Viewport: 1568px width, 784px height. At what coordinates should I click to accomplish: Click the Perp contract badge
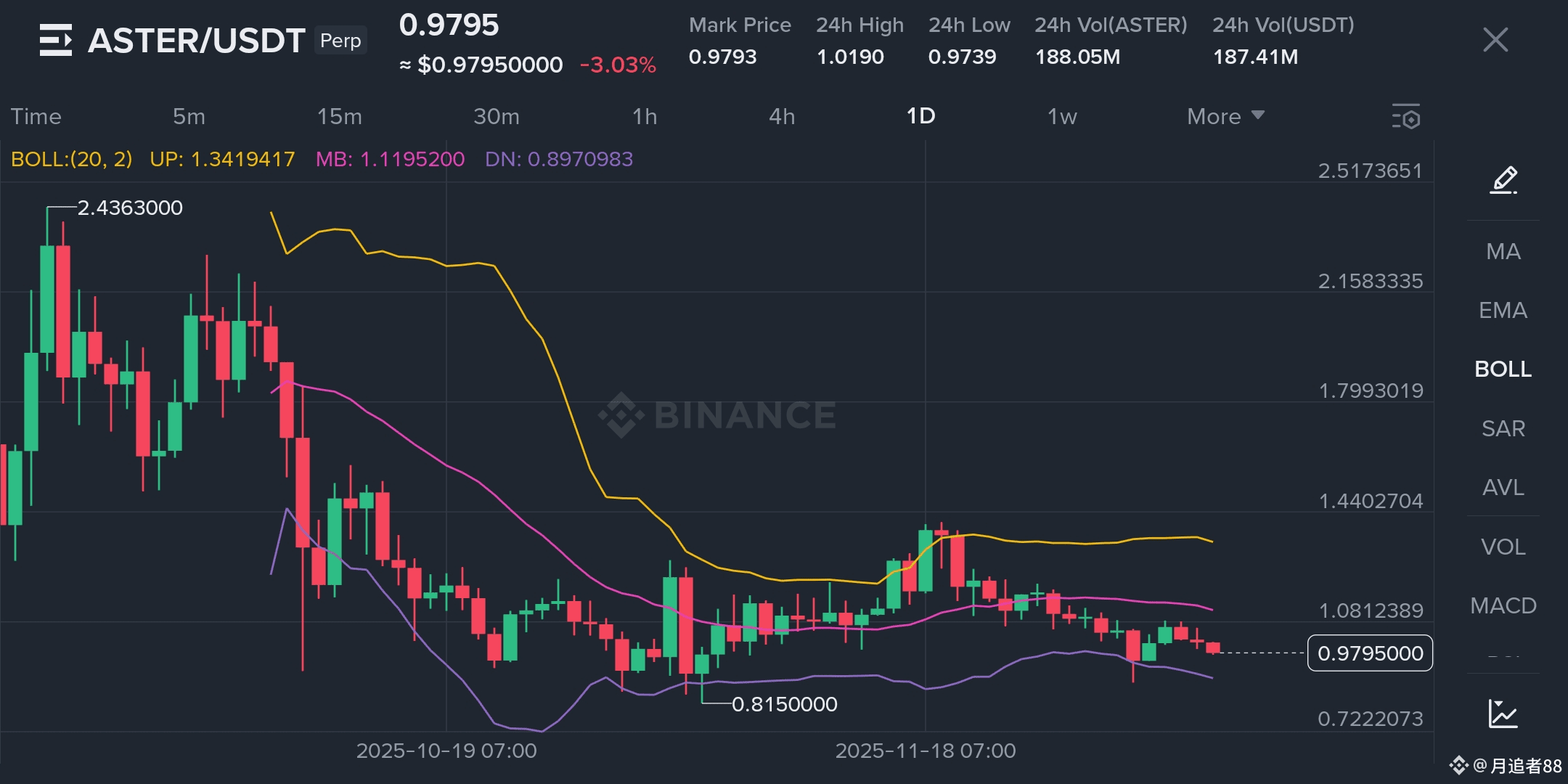point(340,41)
